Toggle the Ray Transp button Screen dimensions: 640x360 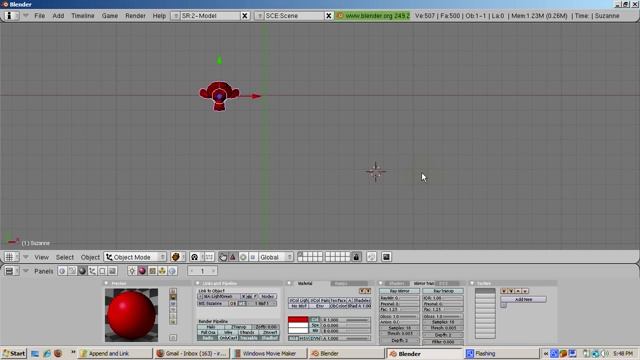(443, 291)
